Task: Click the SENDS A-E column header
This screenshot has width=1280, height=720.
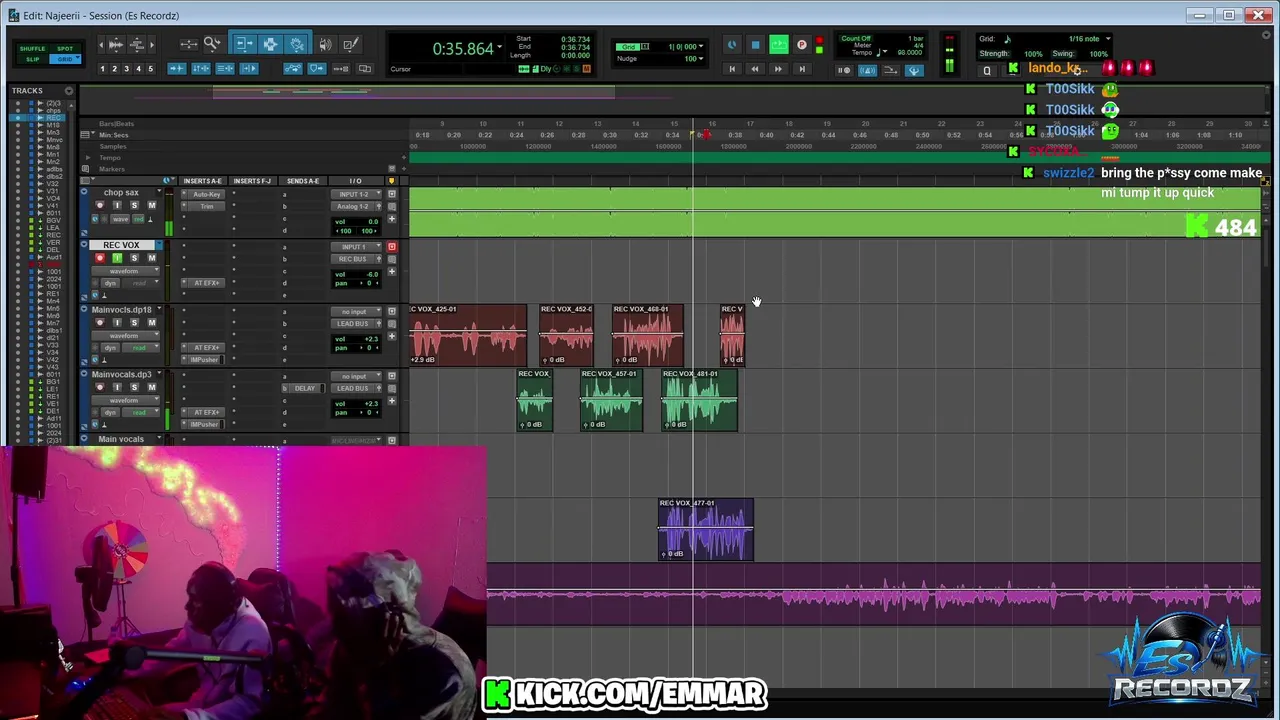Action: (x=303, y=181)
